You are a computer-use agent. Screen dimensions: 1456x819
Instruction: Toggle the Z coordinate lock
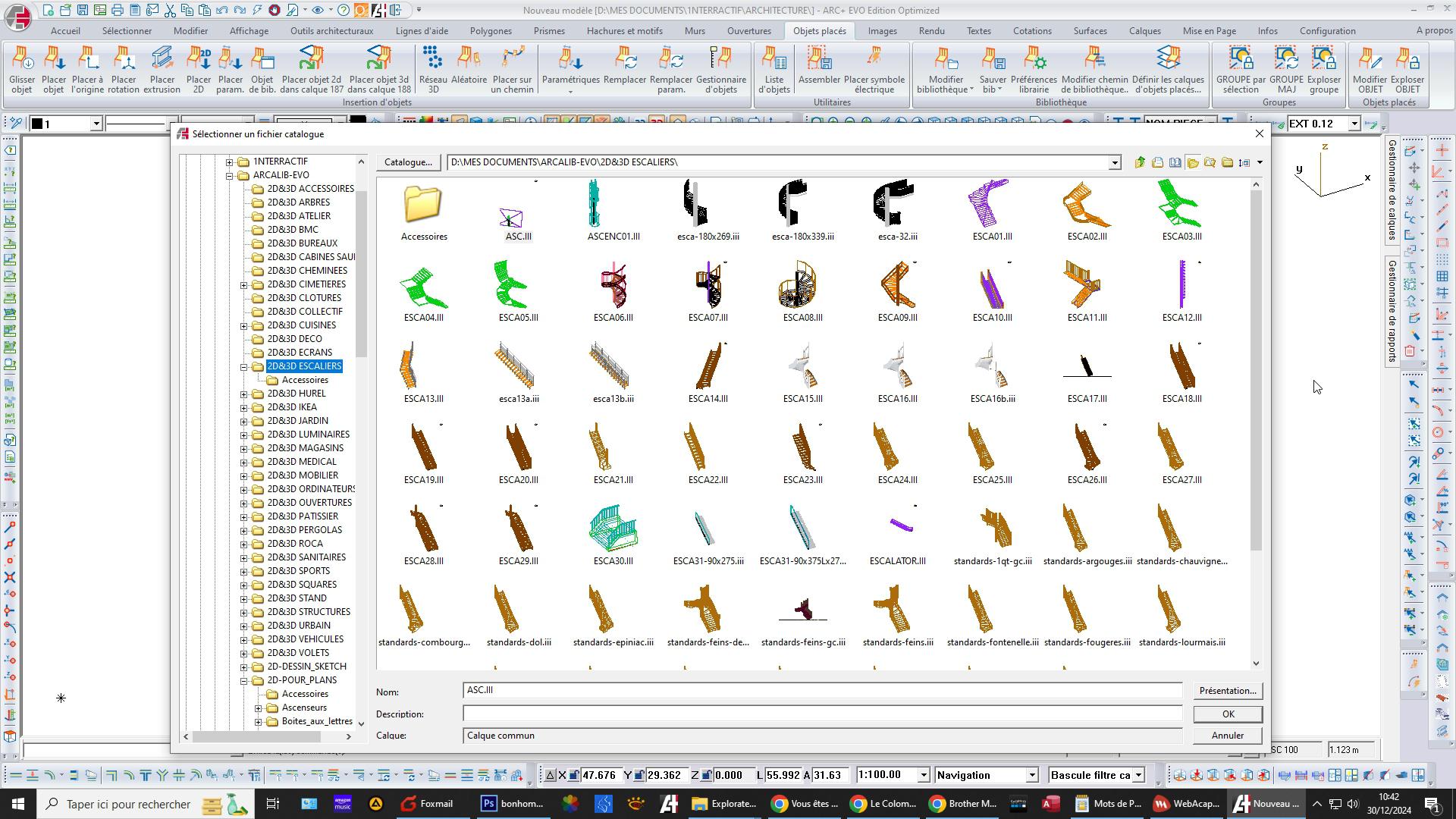706,775
